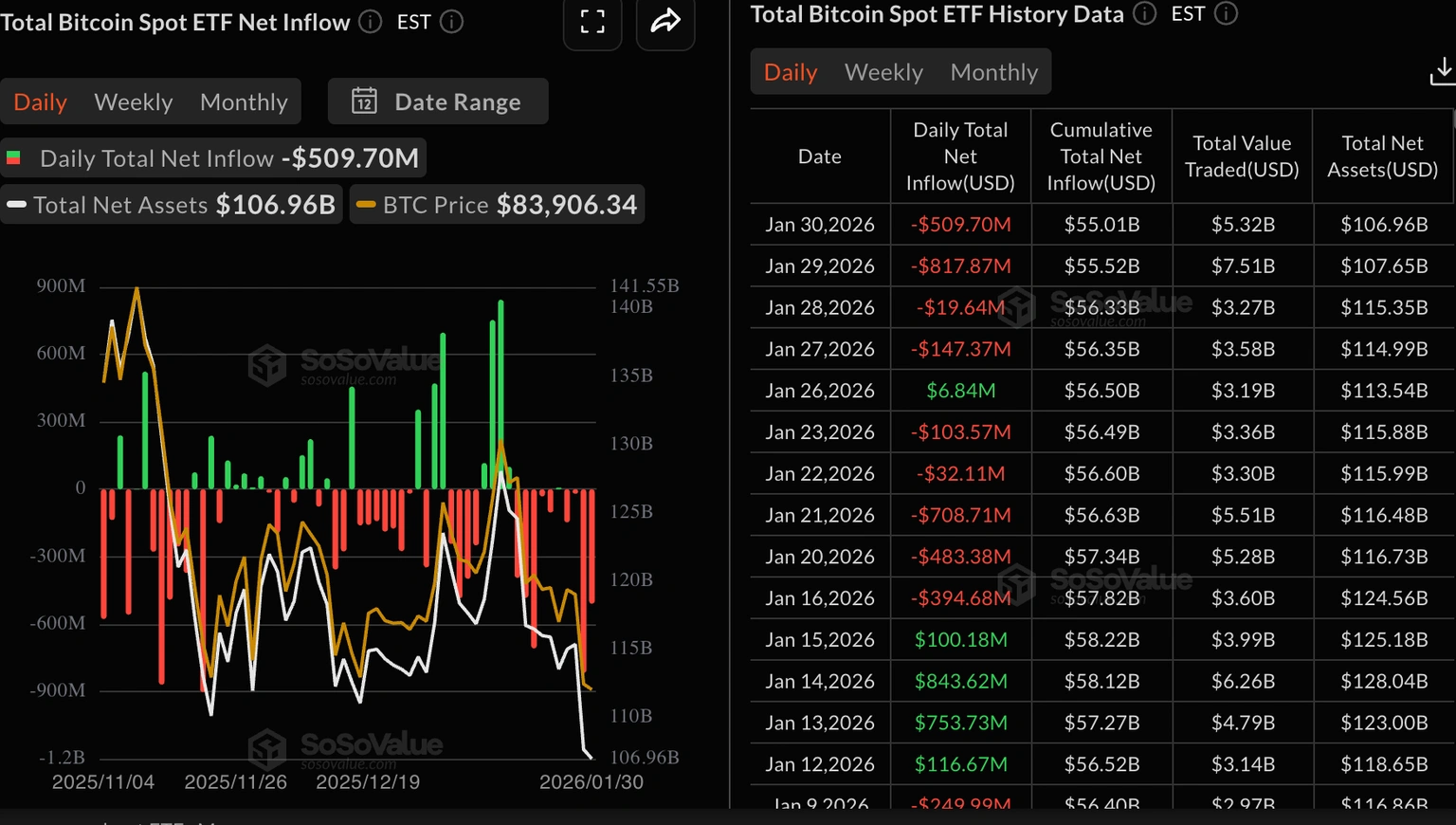The image size is (1456, 825).
Task: Select the Monthly tab in history table
Action: (993, 71)
